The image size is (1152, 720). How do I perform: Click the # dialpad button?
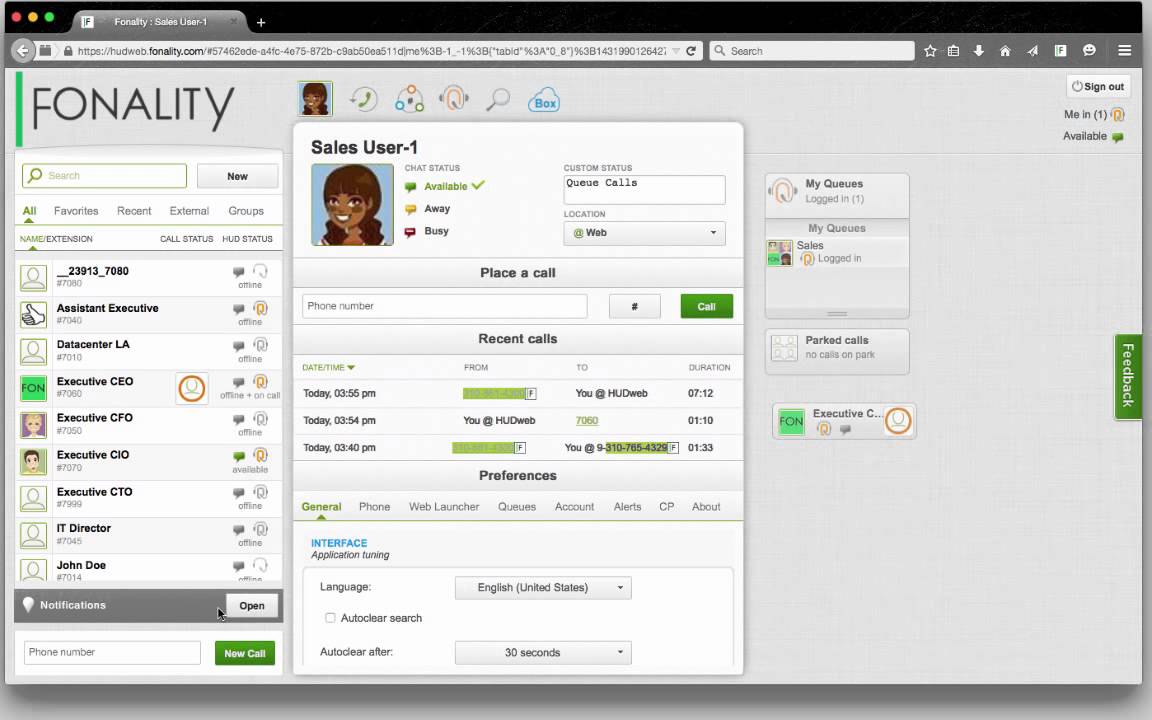click(x=634, y=306)
